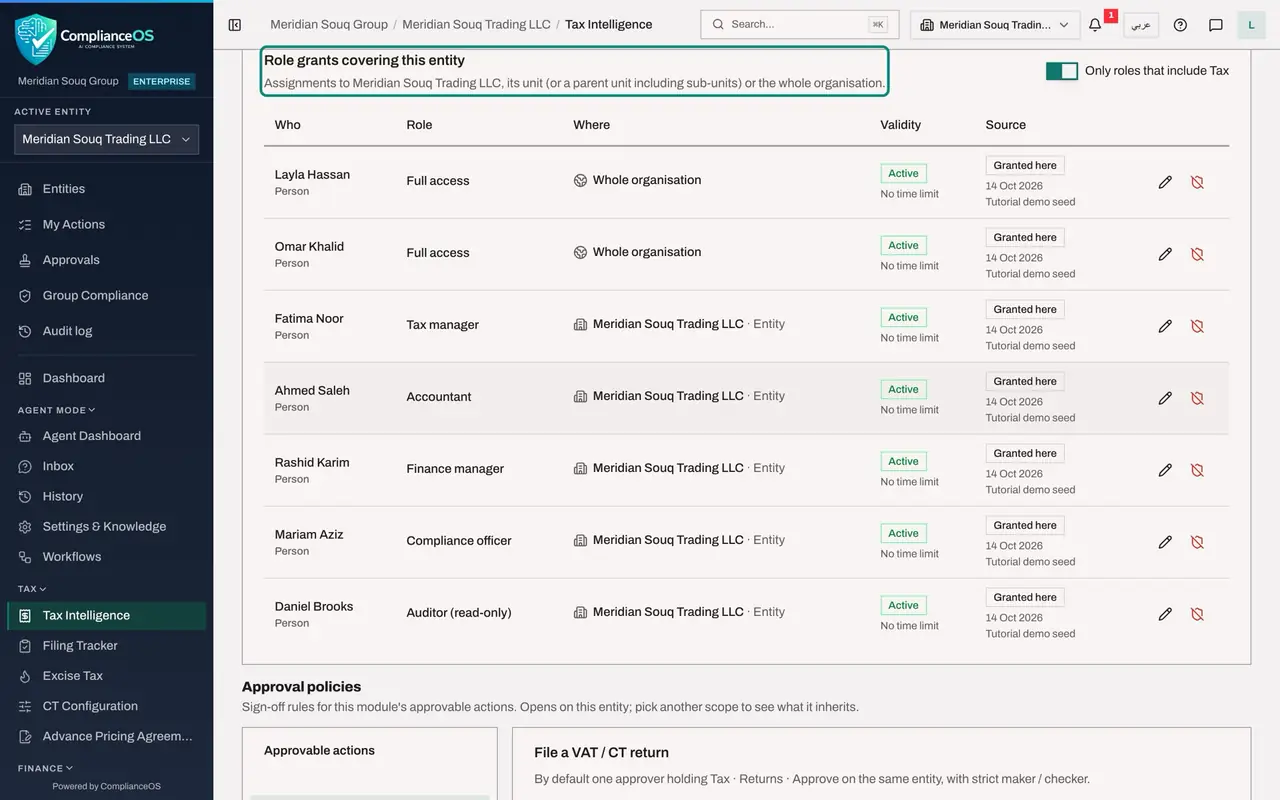Edit Ahmed Saleh's Accountant grant
The height and width of the screenshot is (800, 1280).
[x=1165, y=398]
